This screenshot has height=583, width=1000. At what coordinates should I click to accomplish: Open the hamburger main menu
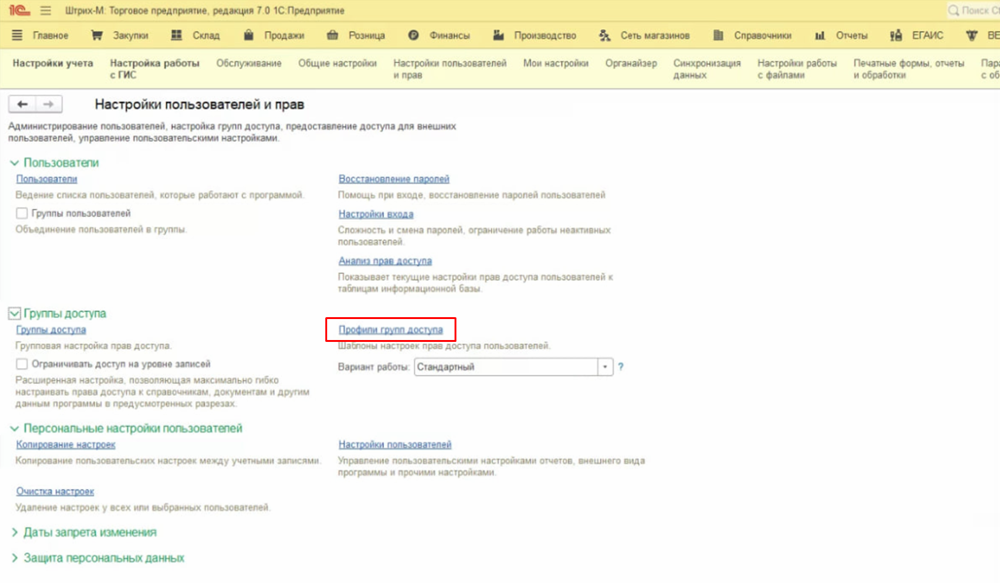pyautogui.click(x=45, y=11)
